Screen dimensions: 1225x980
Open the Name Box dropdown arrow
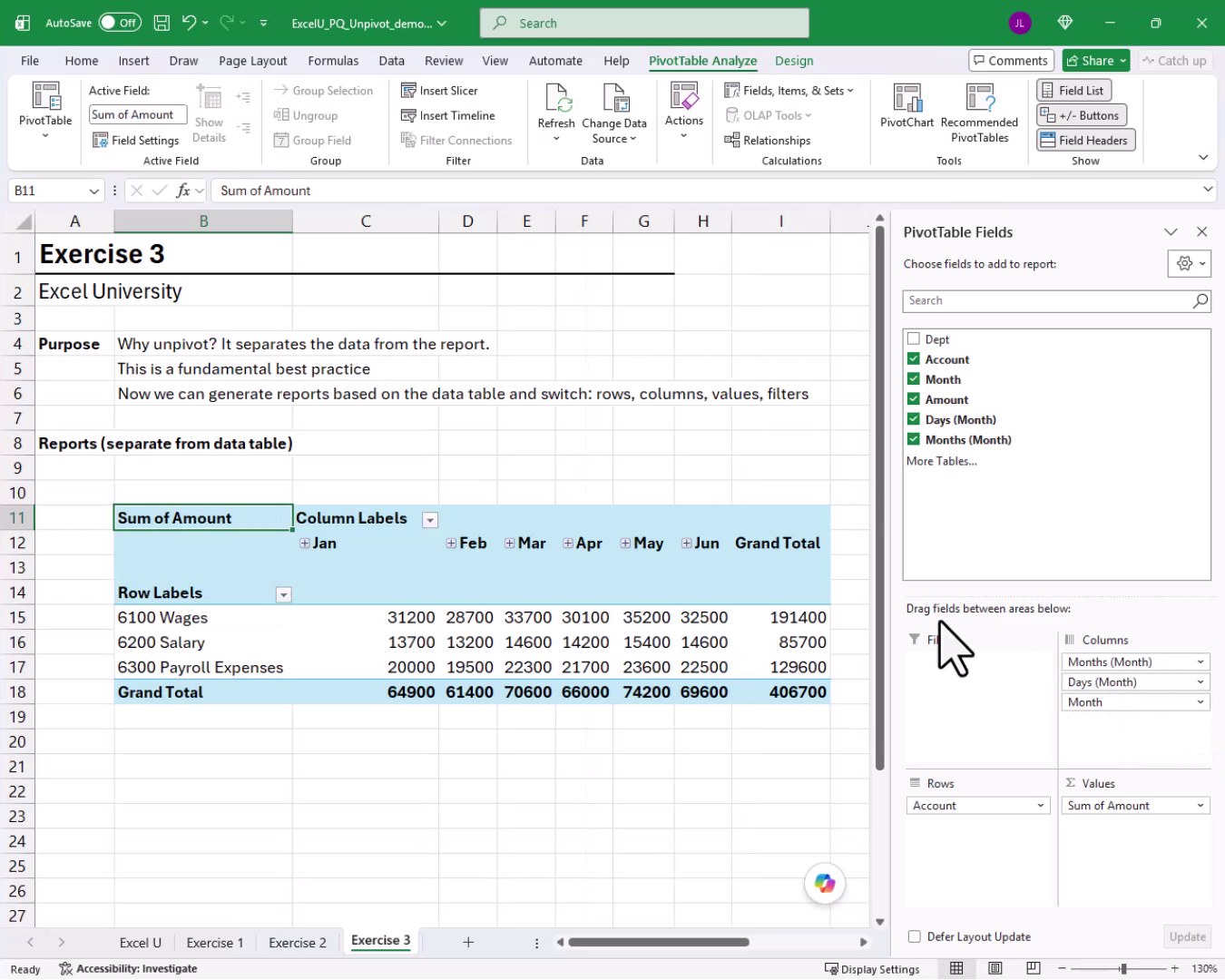(93, 191)
